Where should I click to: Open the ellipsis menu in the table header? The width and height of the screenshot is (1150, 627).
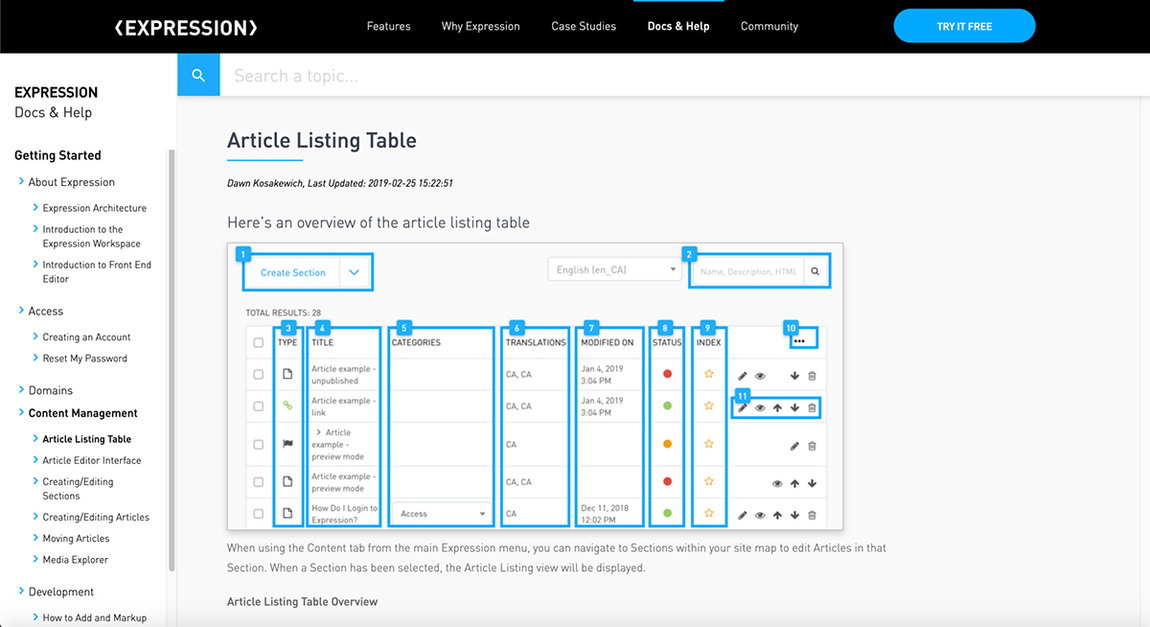click(801, 343)
